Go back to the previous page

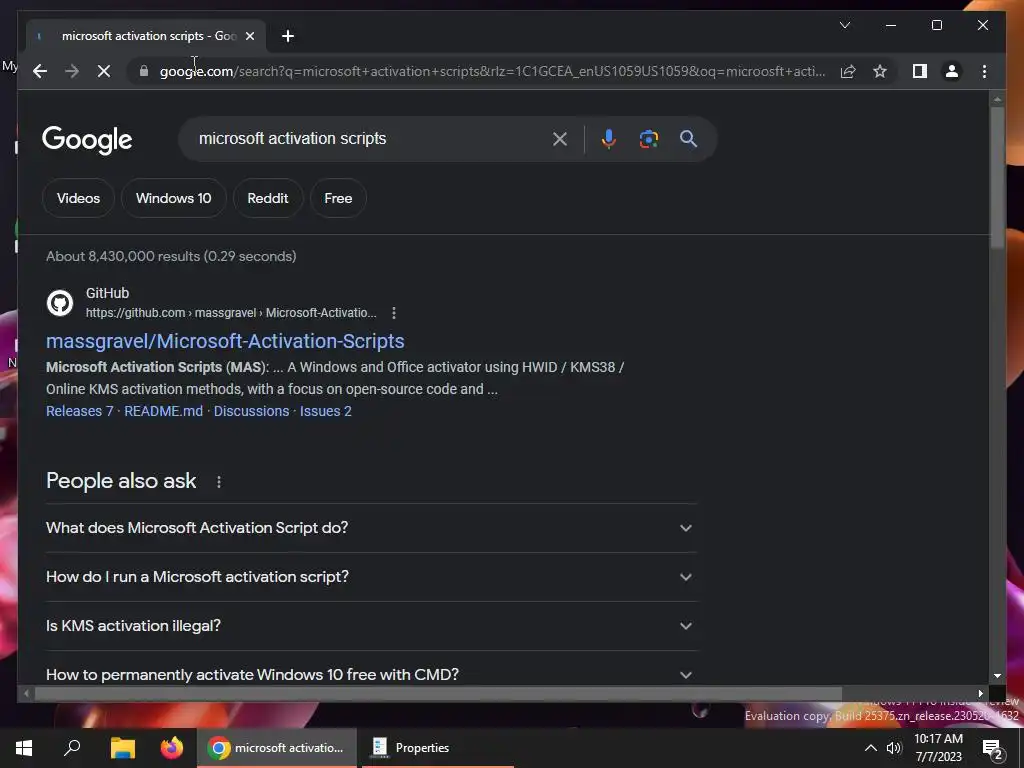[40, 71]
